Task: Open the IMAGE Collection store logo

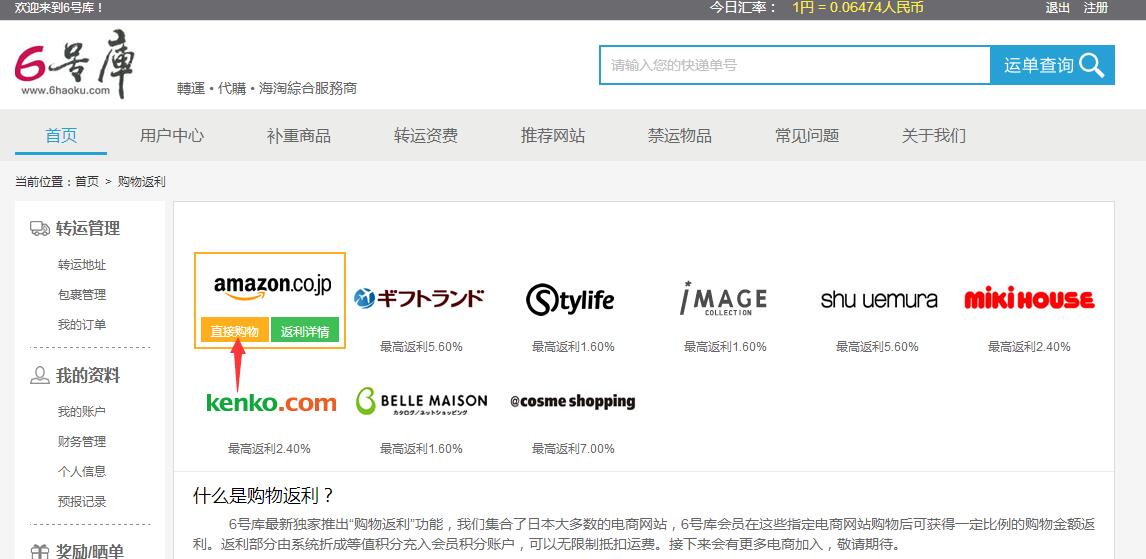Action: tap(723, 298)
